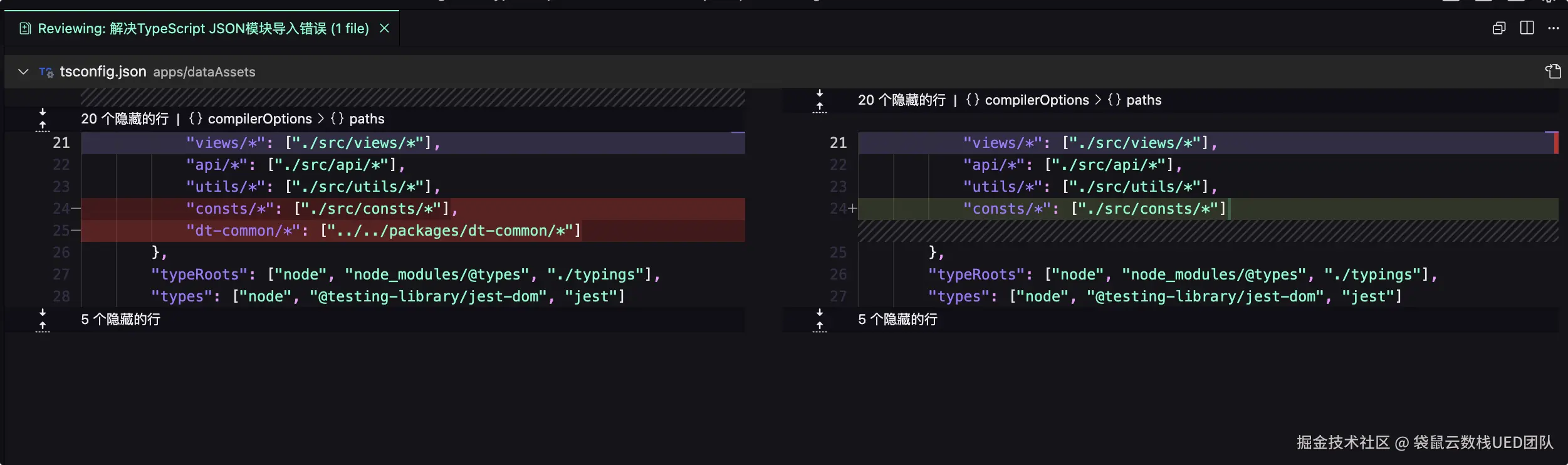The image size is (1568, 465).
Task: Open the three-dot more actions menu
Action: (1554, 28)
